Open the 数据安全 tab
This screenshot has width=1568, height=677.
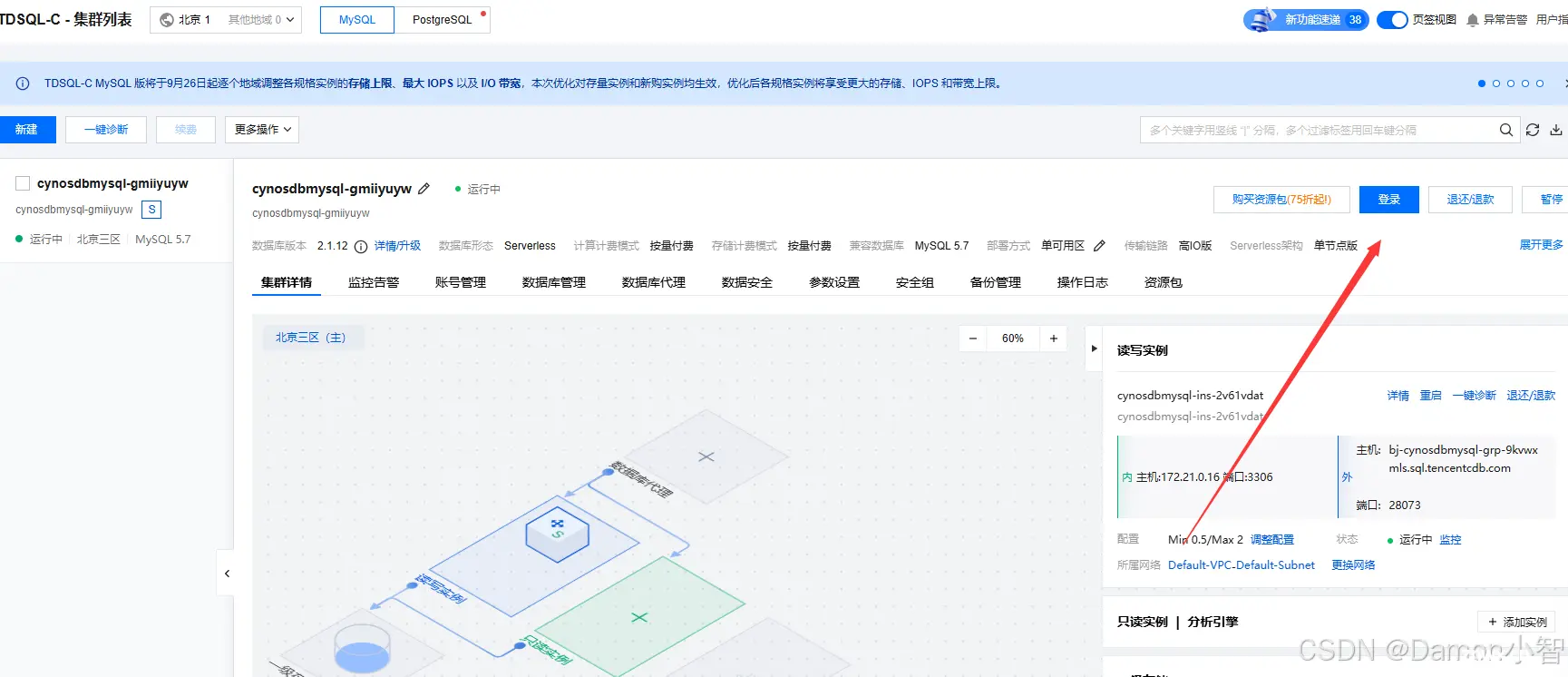pos(747,282)
